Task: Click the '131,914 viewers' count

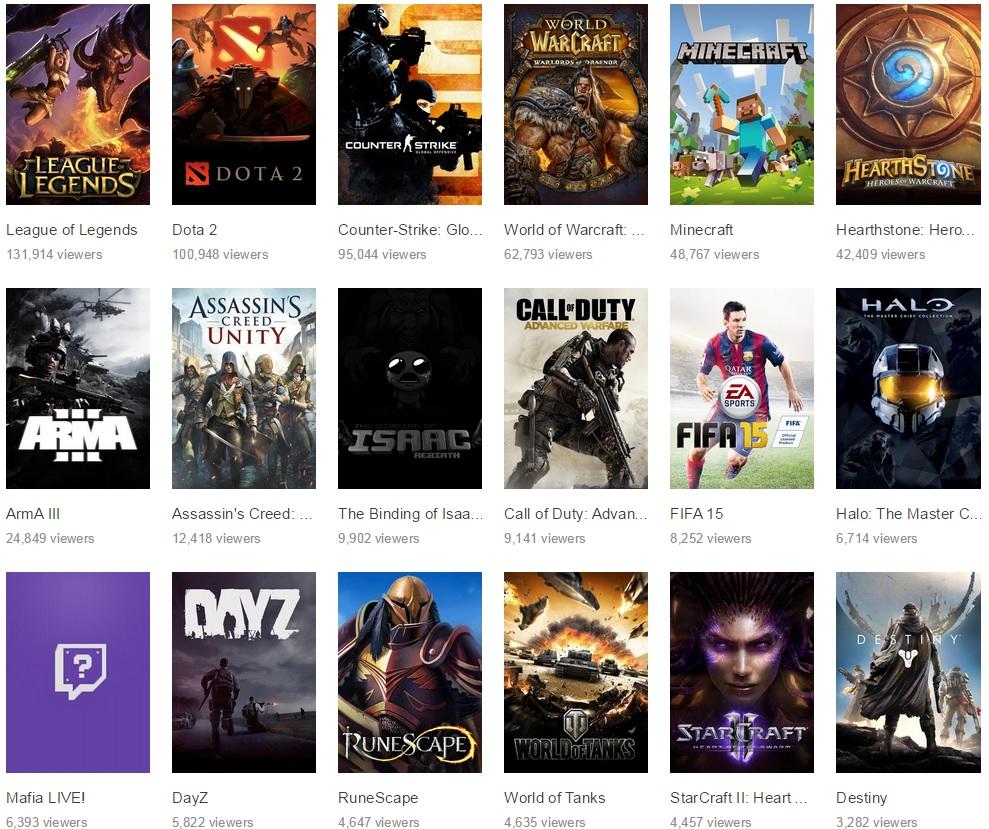Action: pos(54,255)
